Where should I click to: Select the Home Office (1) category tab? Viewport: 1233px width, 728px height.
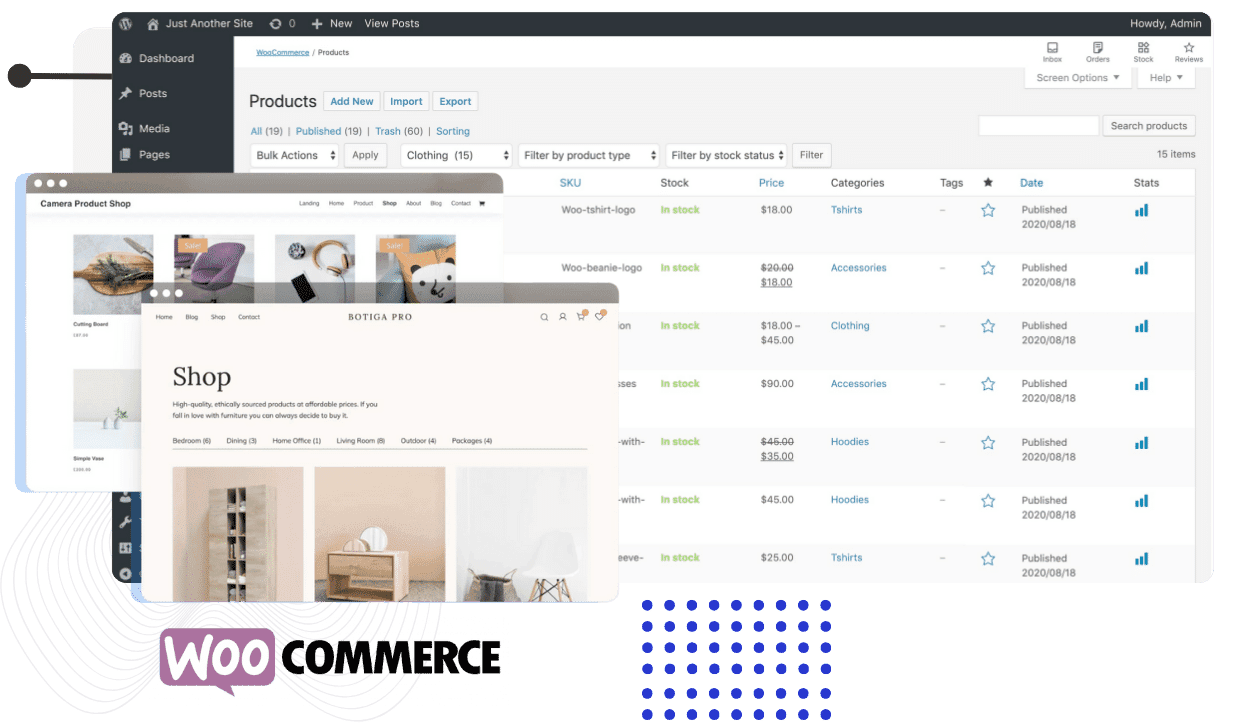coord(297,441)
